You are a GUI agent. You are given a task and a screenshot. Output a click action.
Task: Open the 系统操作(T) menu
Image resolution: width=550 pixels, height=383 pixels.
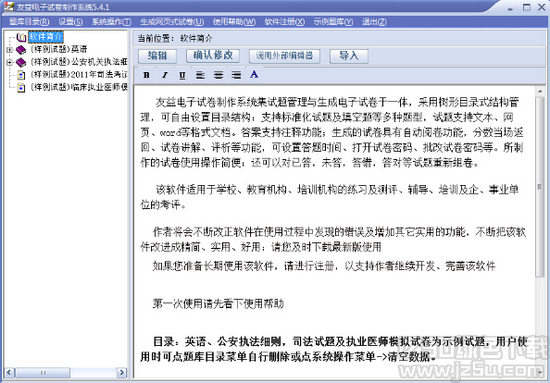[112, 22]
